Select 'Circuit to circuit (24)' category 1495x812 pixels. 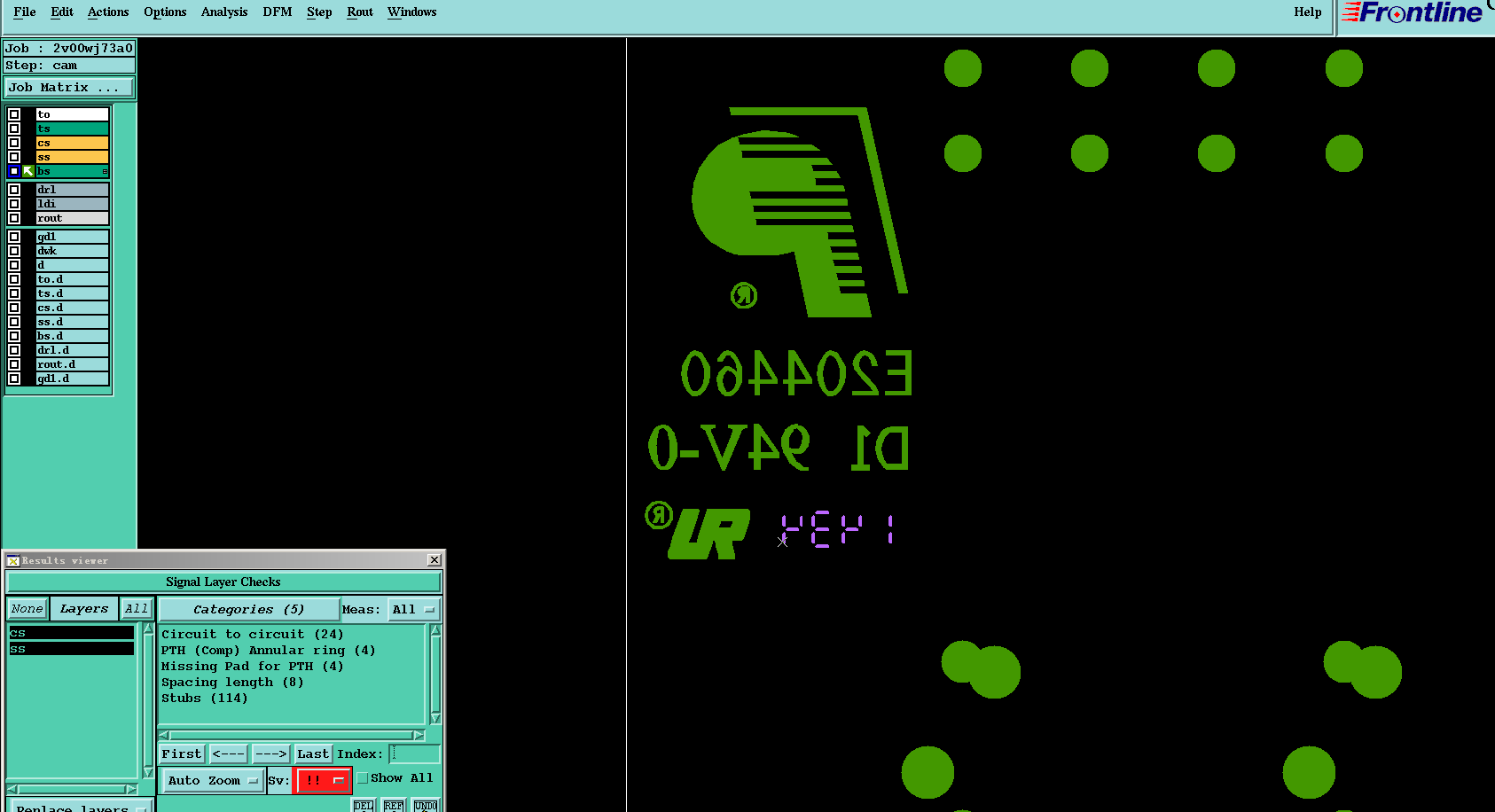click(x=252, y=635)
